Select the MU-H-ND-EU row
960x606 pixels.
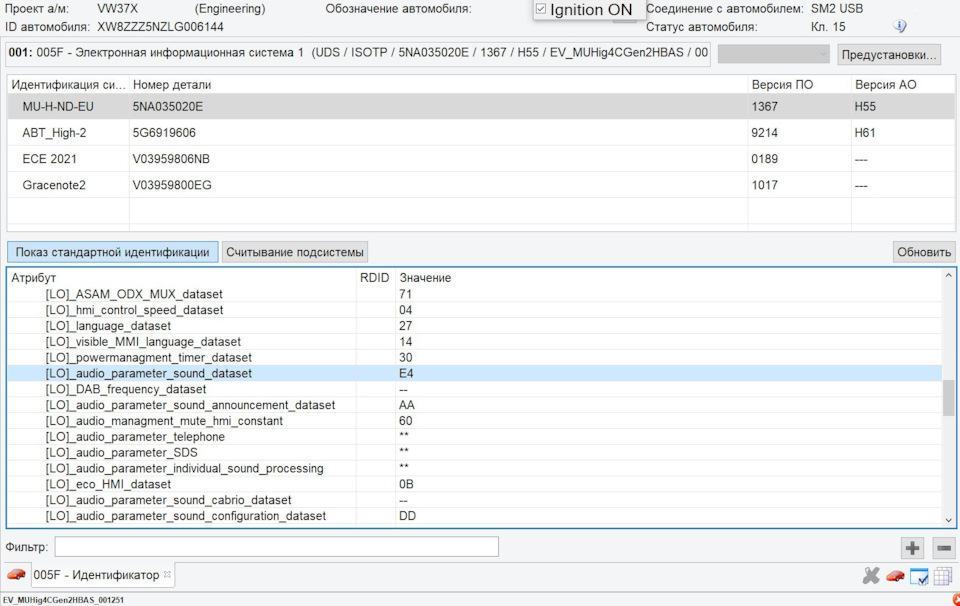click(x=481, y=107)
